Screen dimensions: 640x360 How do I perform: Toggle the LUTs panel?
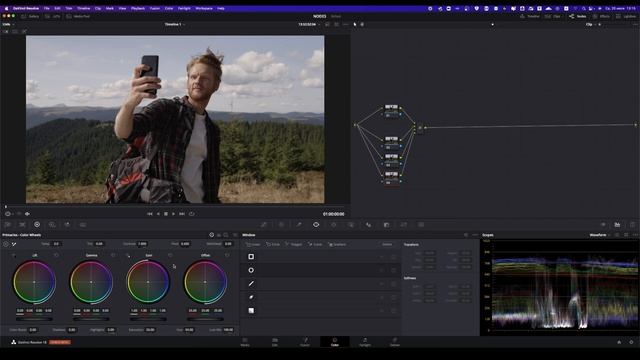tap(53, 16)
